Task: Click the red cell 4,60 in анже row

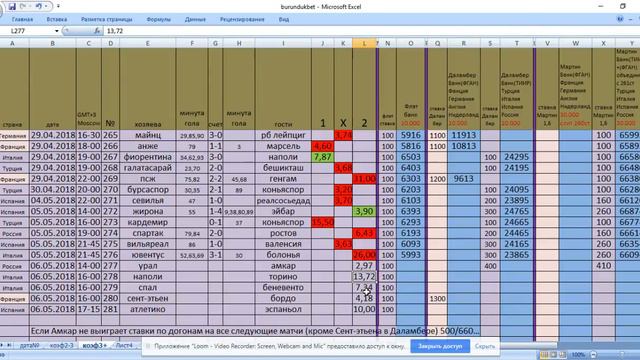Action: click(322, 146)
